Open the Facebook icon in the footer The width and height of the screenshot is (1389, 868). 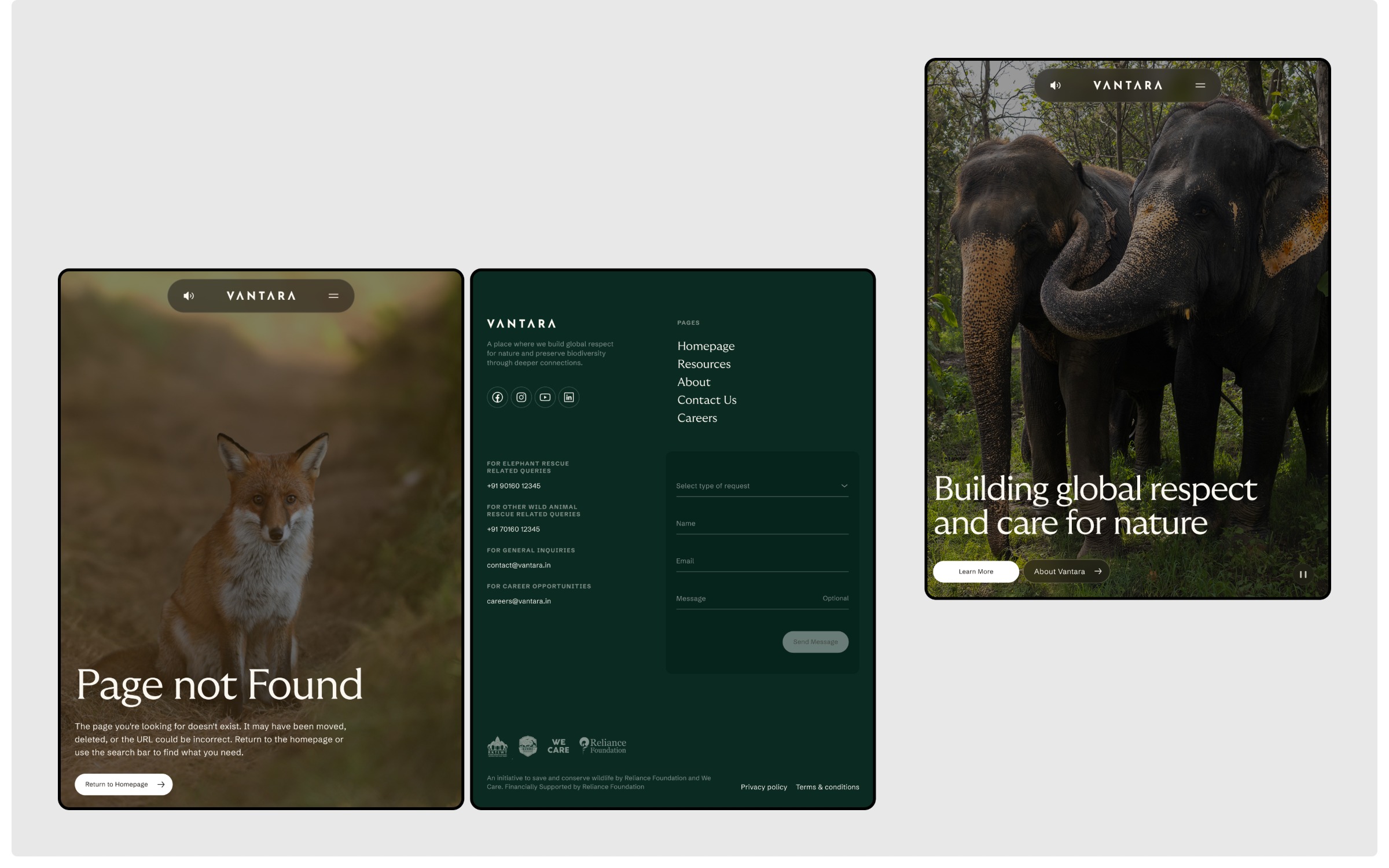(498, 397)
